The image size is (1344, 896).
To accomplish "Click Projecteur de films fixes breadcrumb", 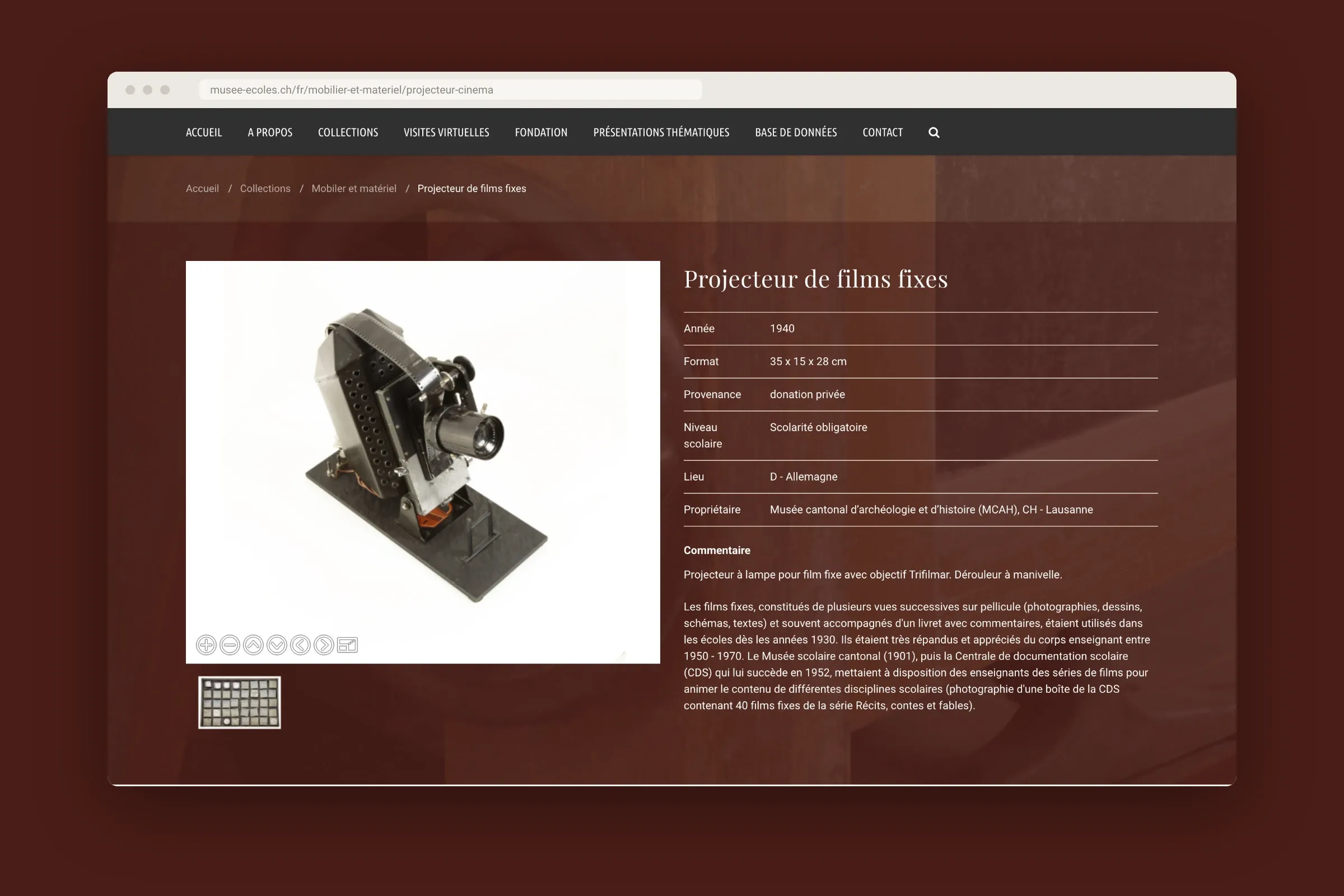I will 472,189.
